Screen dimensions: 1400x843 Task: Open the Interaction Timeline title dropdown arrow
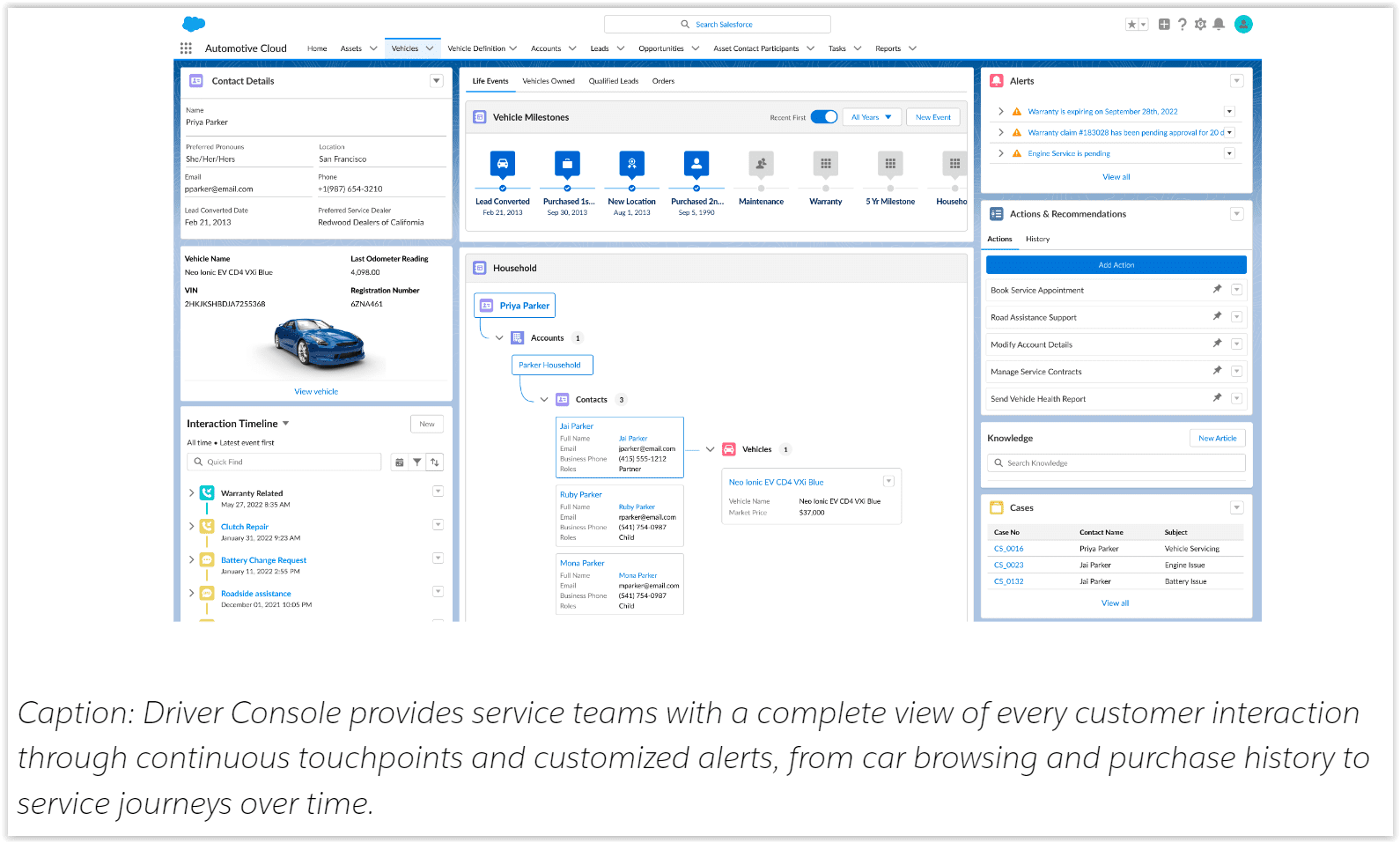286,424
